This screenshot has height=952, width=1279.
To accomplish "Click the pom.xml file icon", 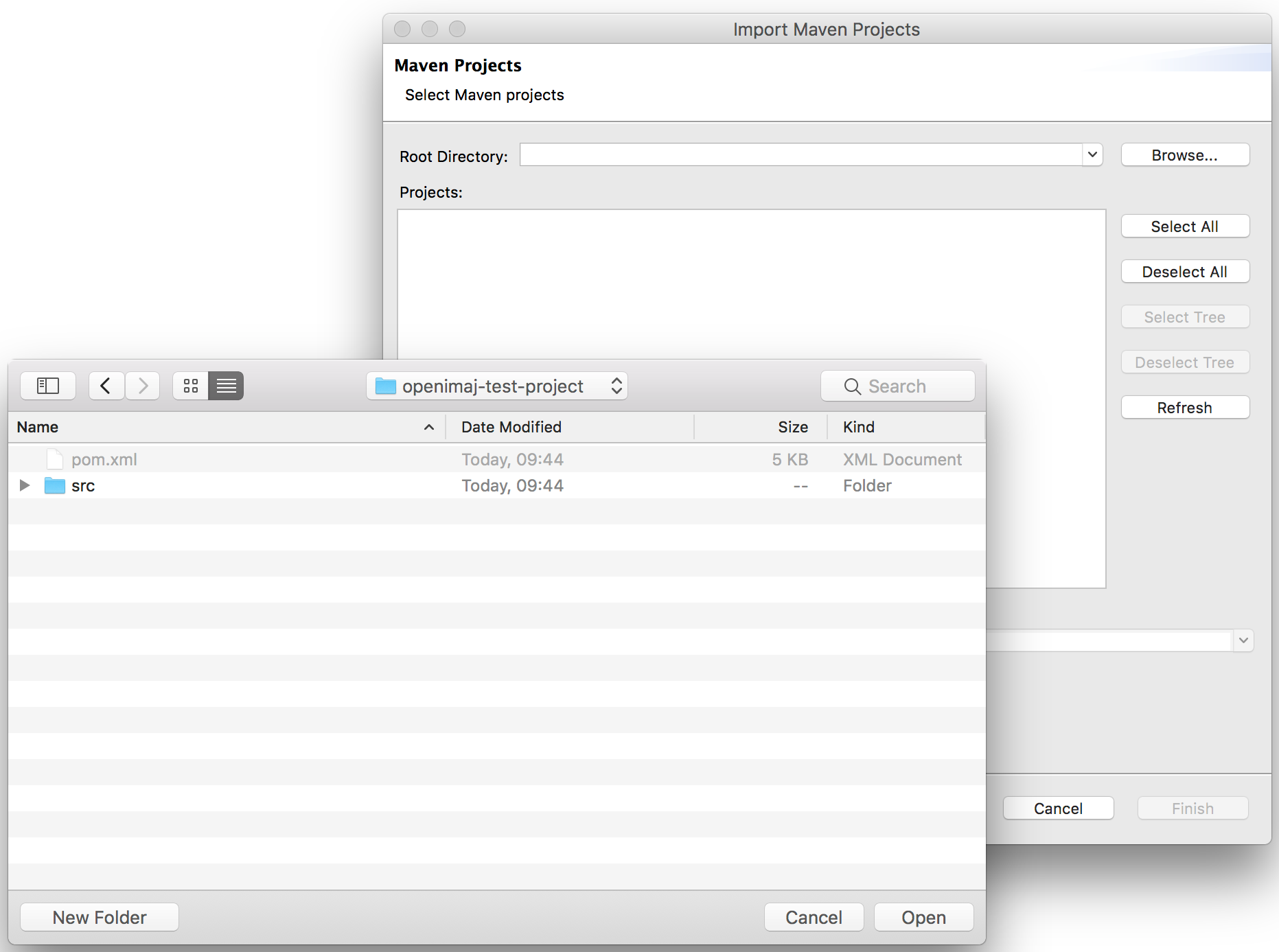I will 54,459.
